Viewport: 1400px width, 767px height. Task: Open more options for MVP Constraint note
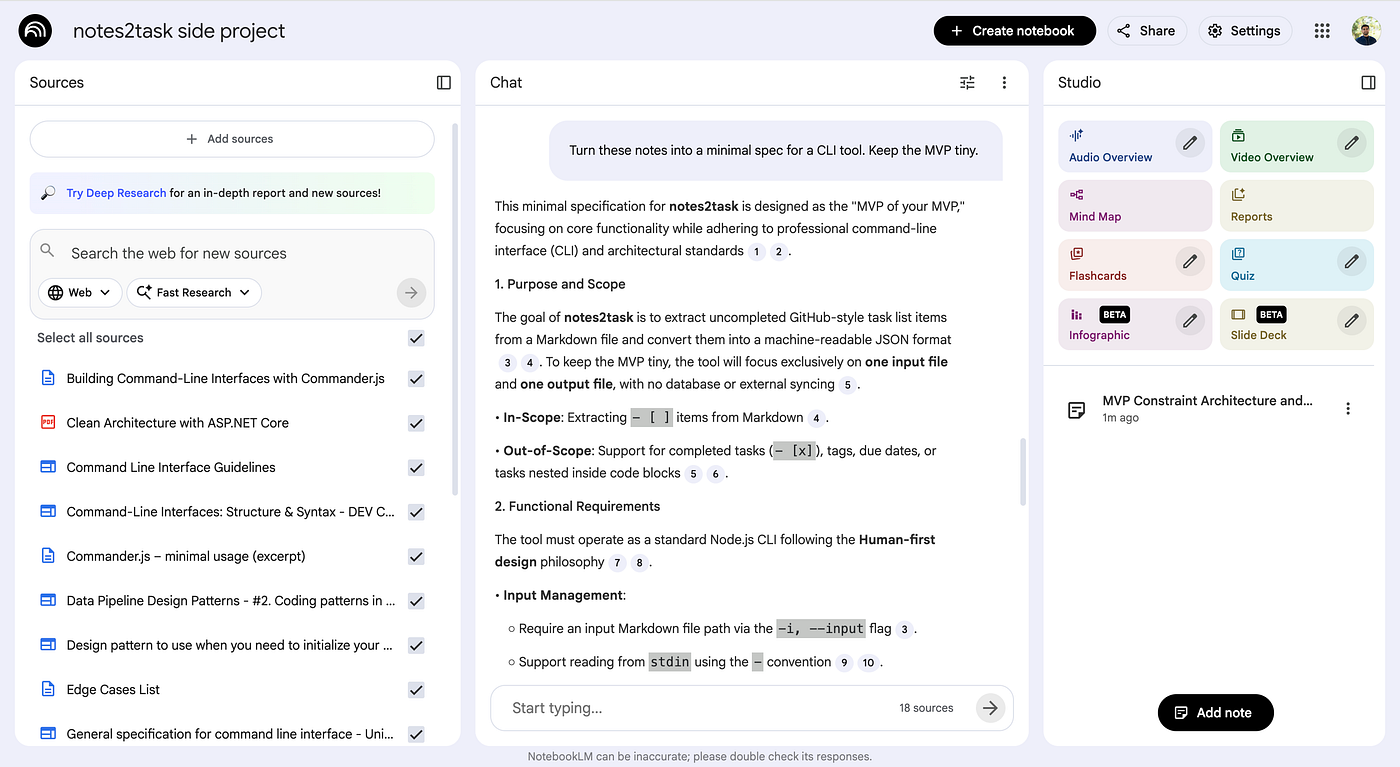click(1348, 409)
